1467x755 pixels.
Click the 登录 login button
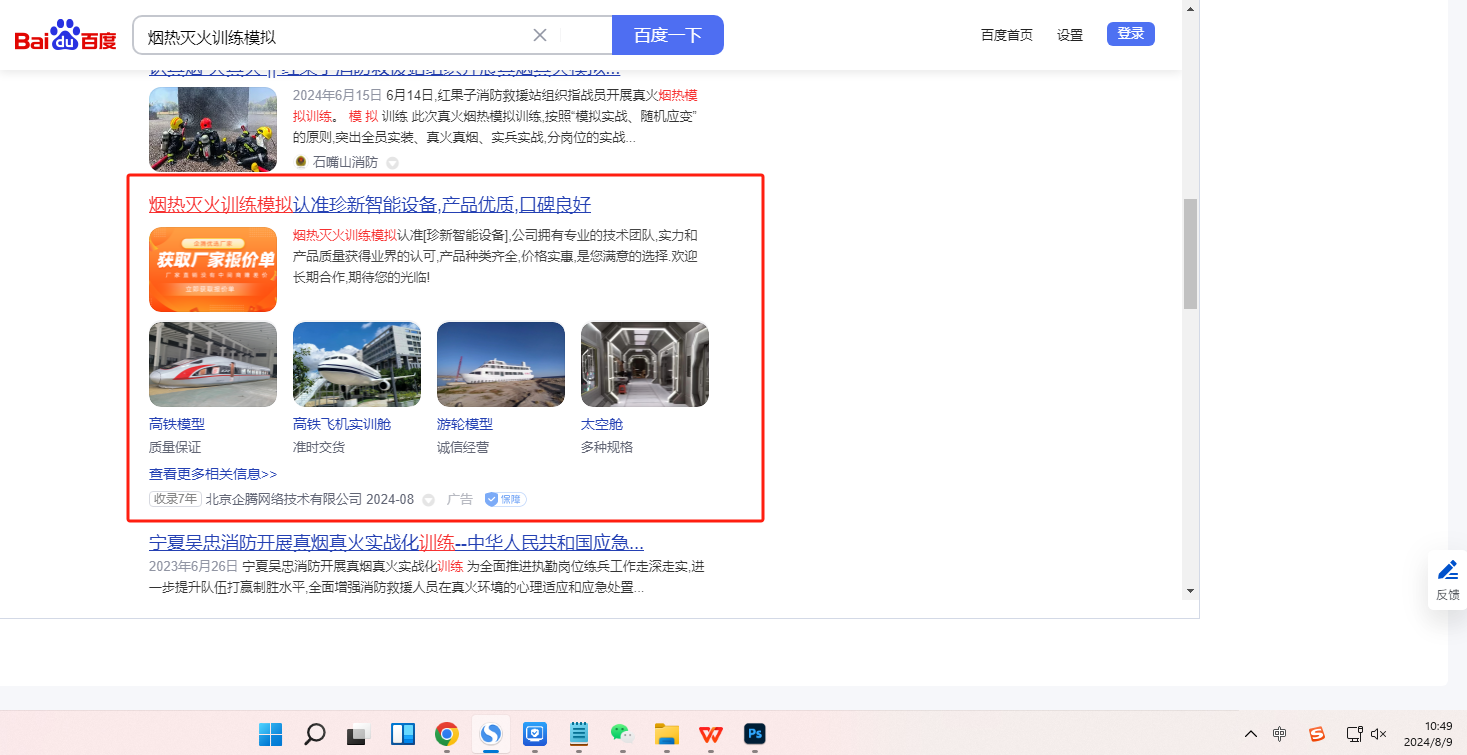(1130, 34)
